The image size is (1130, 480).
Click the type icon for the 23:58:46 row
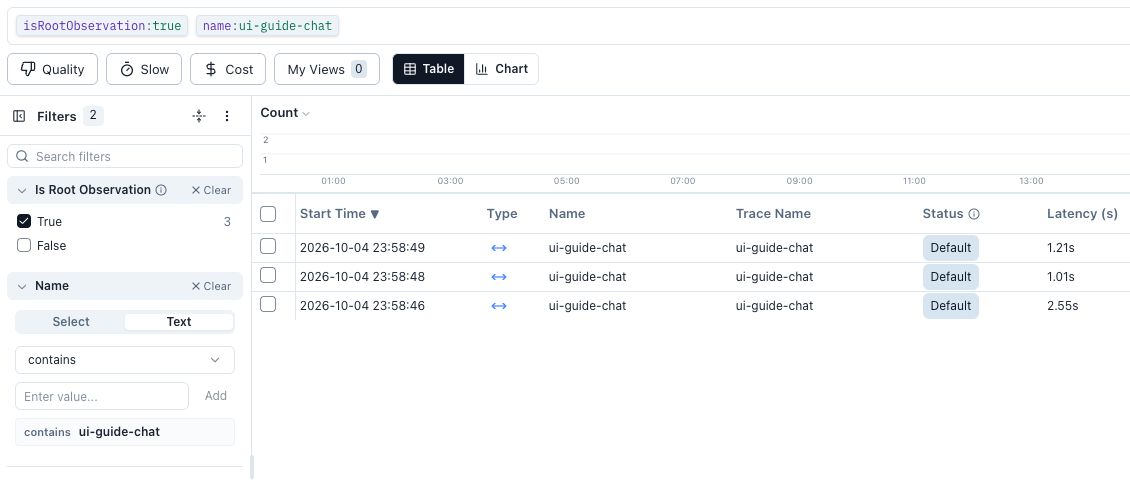499,306
